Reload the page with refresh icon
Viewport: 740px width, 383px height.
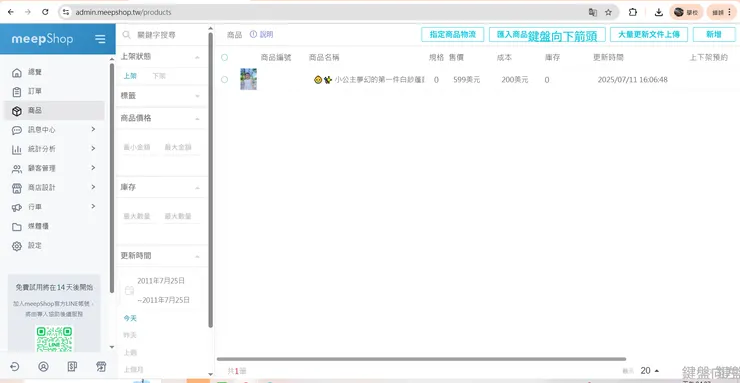click(45, 12)
